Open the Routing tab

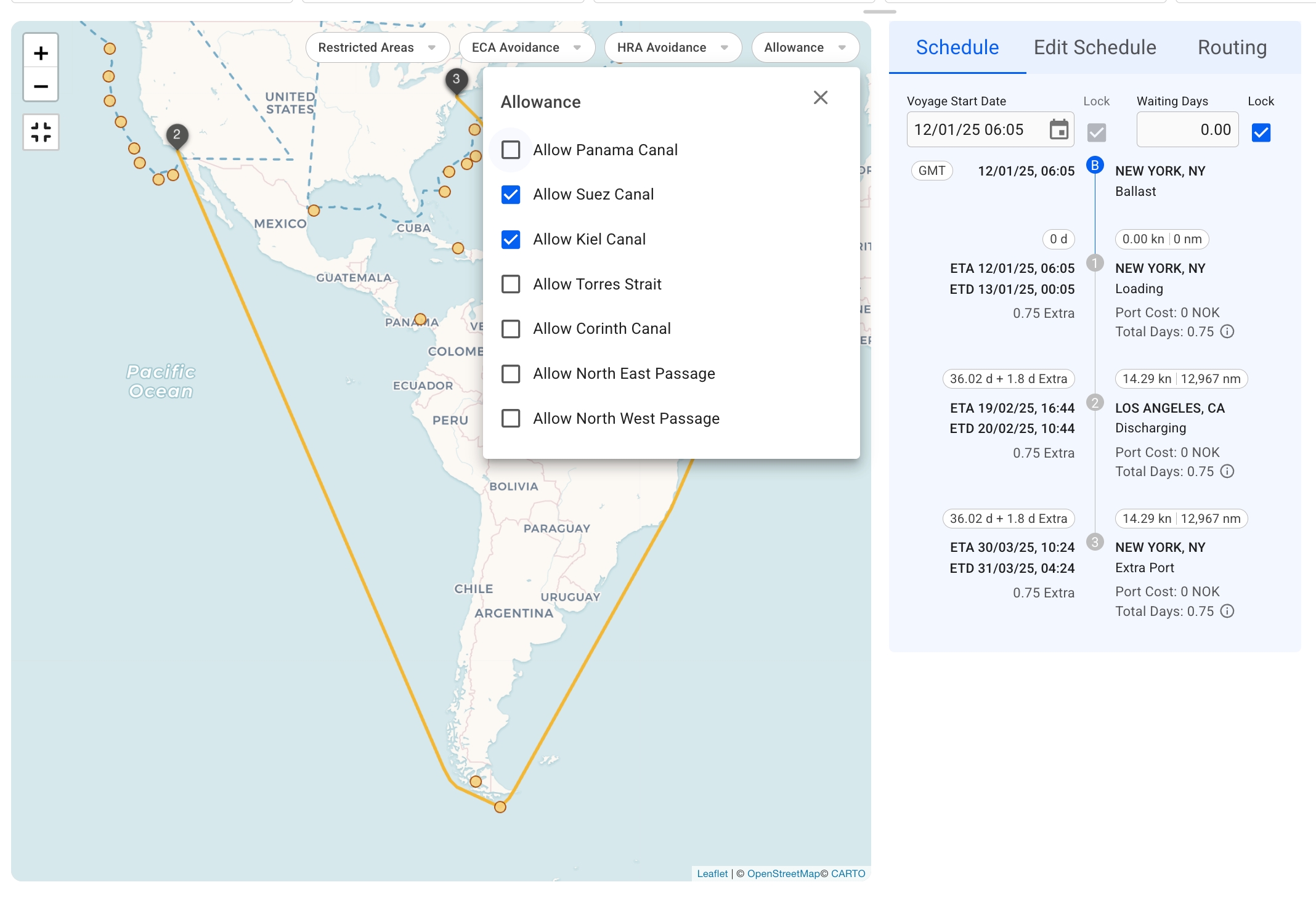coord(1232,47)
